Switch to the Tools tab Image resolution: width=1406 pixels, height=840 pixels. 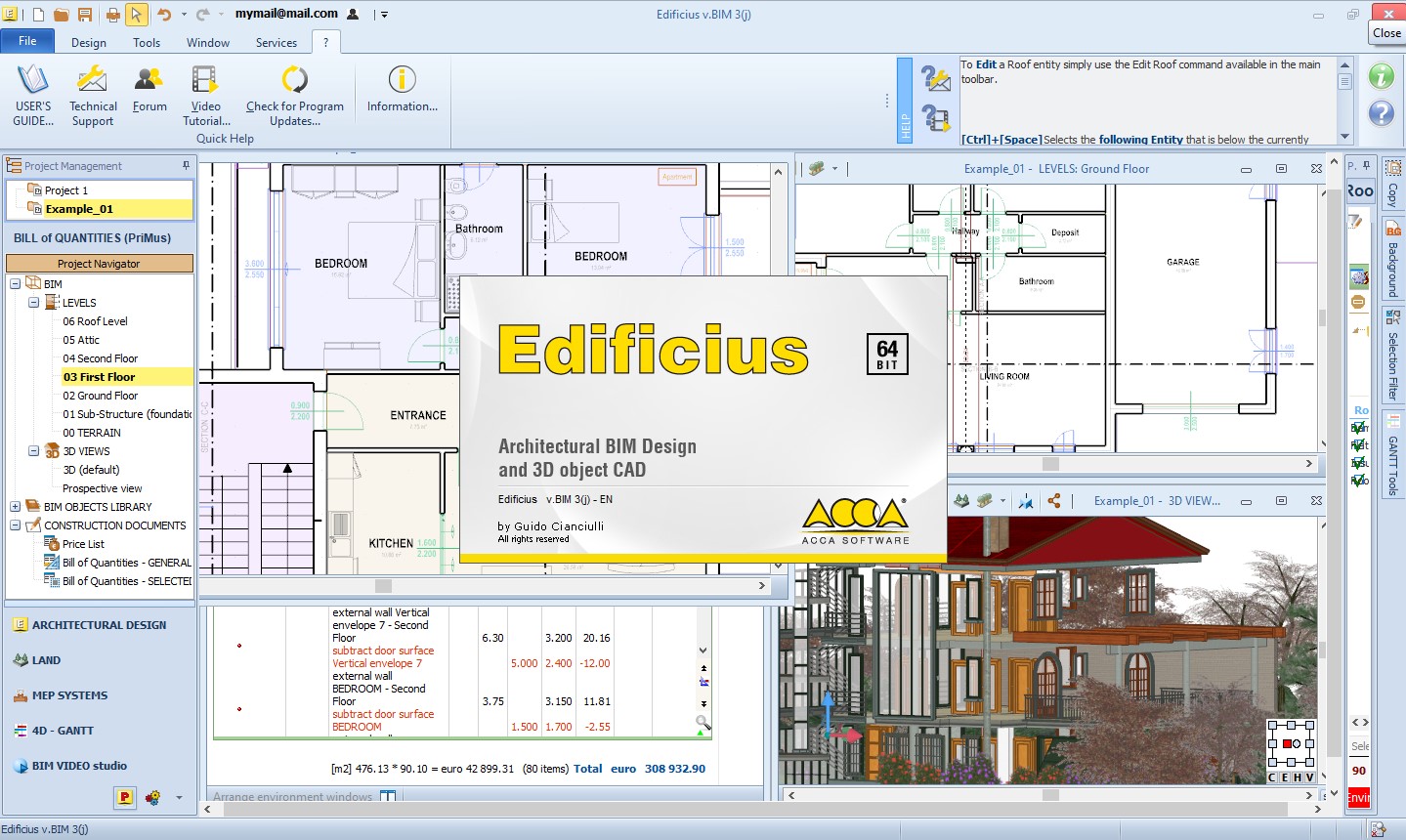pyautogui.click(x=147, y=43)
